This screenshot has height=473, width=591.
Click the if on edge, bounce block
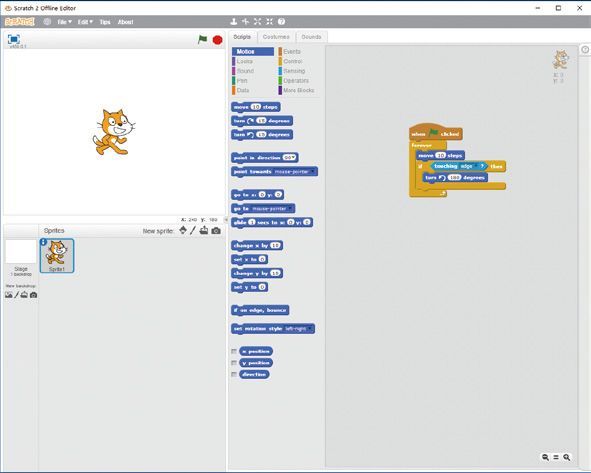[x=260, y=310]
